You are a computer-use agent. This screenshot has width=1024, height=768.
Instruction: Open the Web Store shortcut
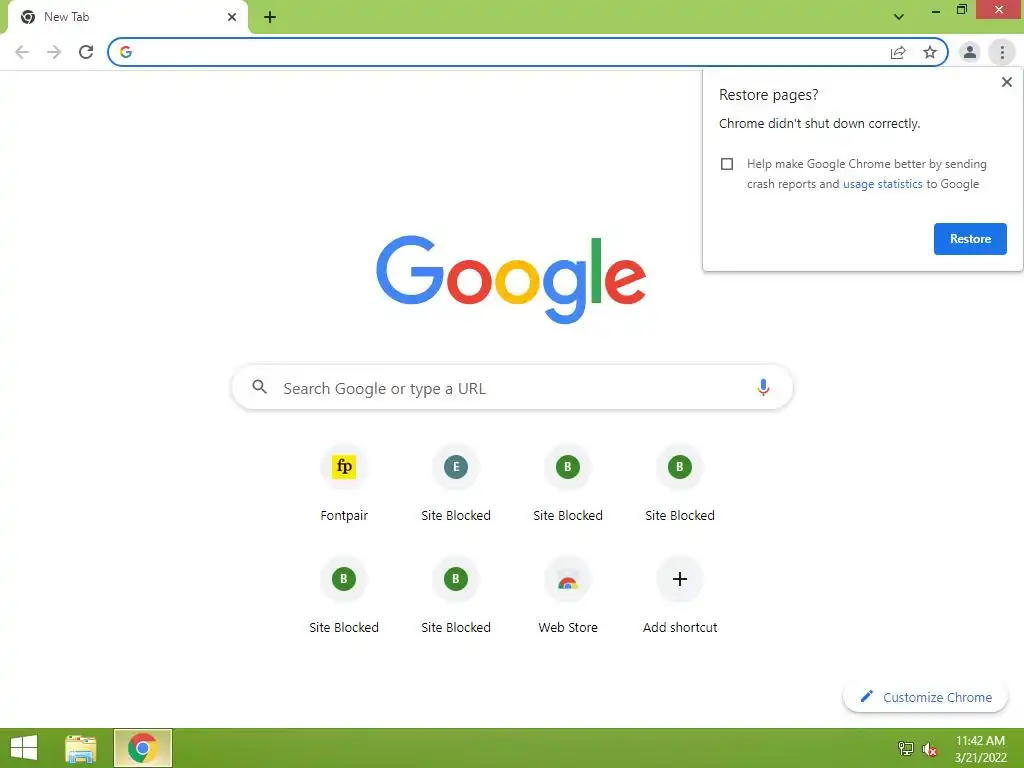click(568, 596)
